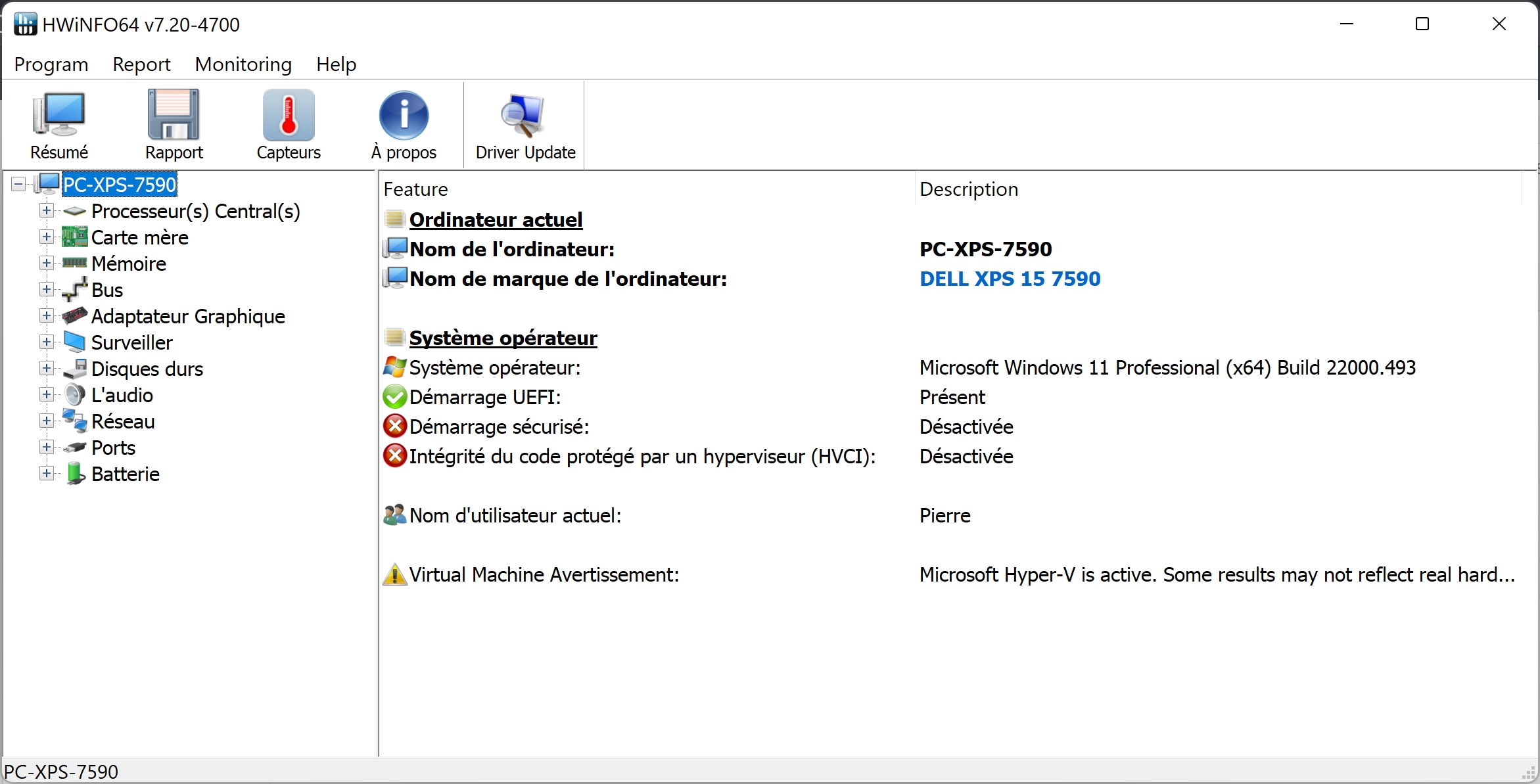Click the Microsoft Windows 11 Professional build text
Viewport: 1540px width, 784px height.
pyautogui.click(x=1167, y=367)
